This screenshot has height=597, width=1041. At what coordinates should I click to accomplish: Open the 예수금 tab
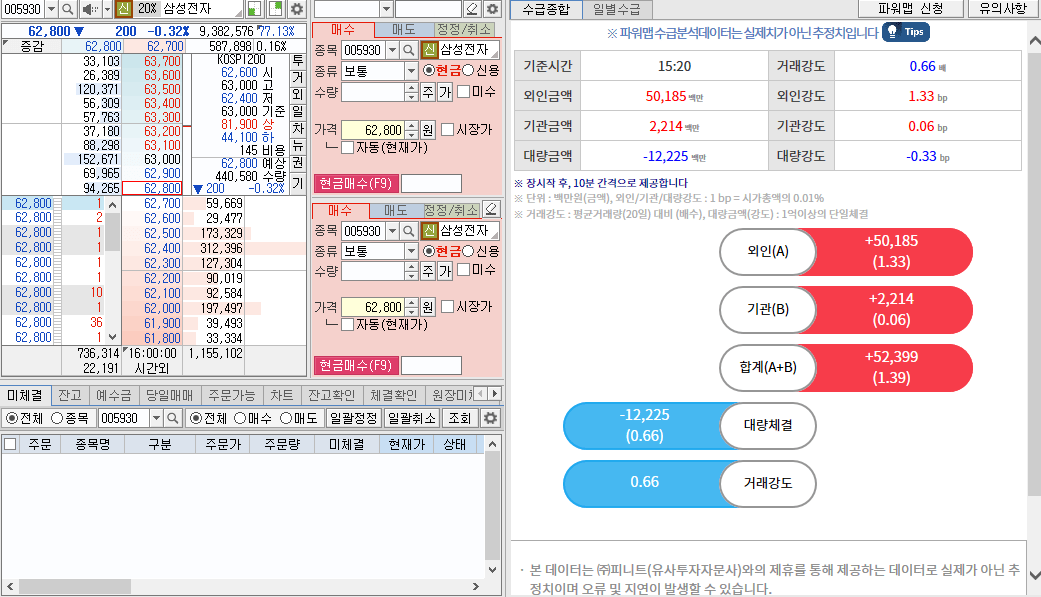click(114, 395)
